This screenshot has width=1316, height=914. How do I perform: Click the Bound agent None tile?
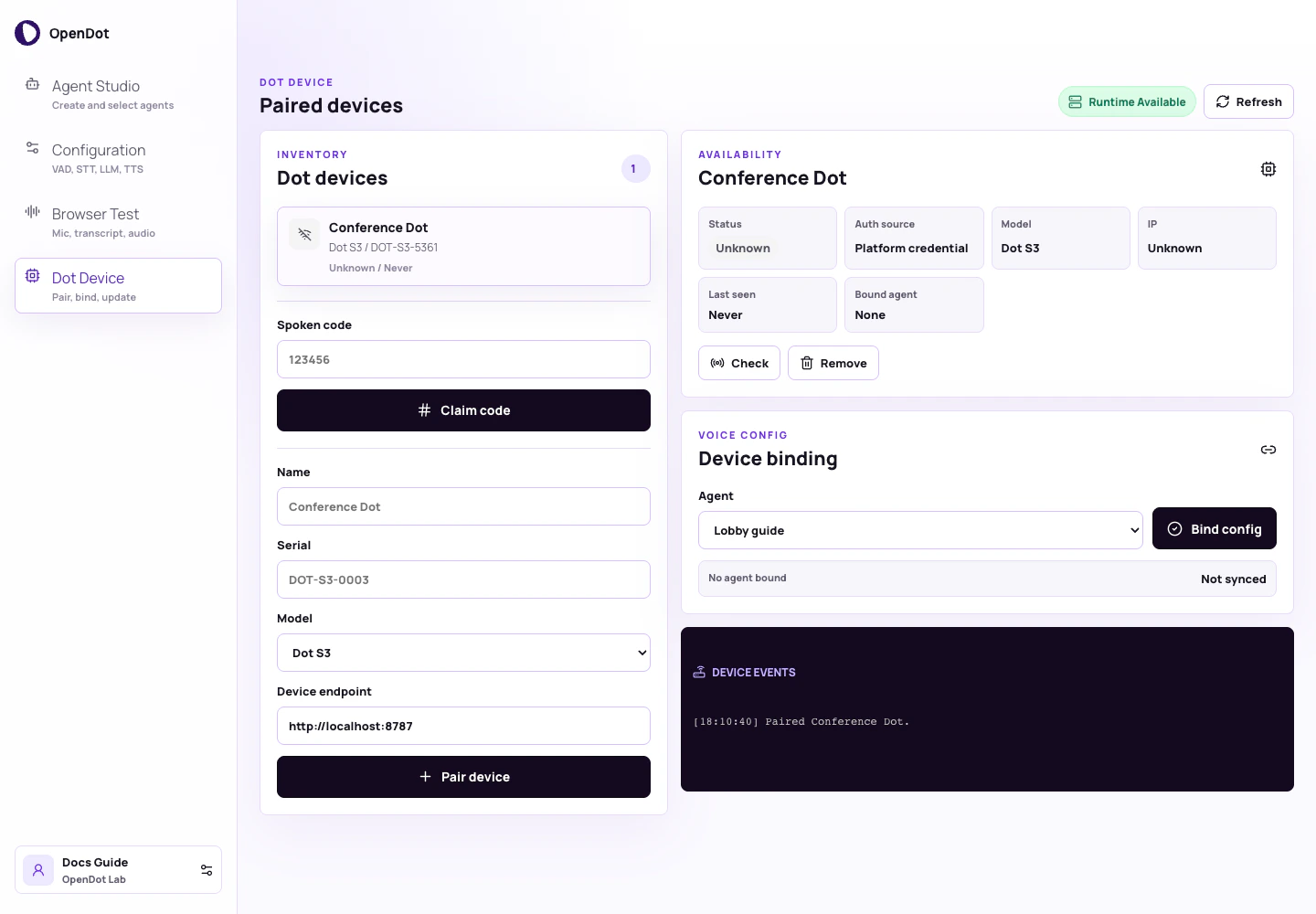coord(914,304)
